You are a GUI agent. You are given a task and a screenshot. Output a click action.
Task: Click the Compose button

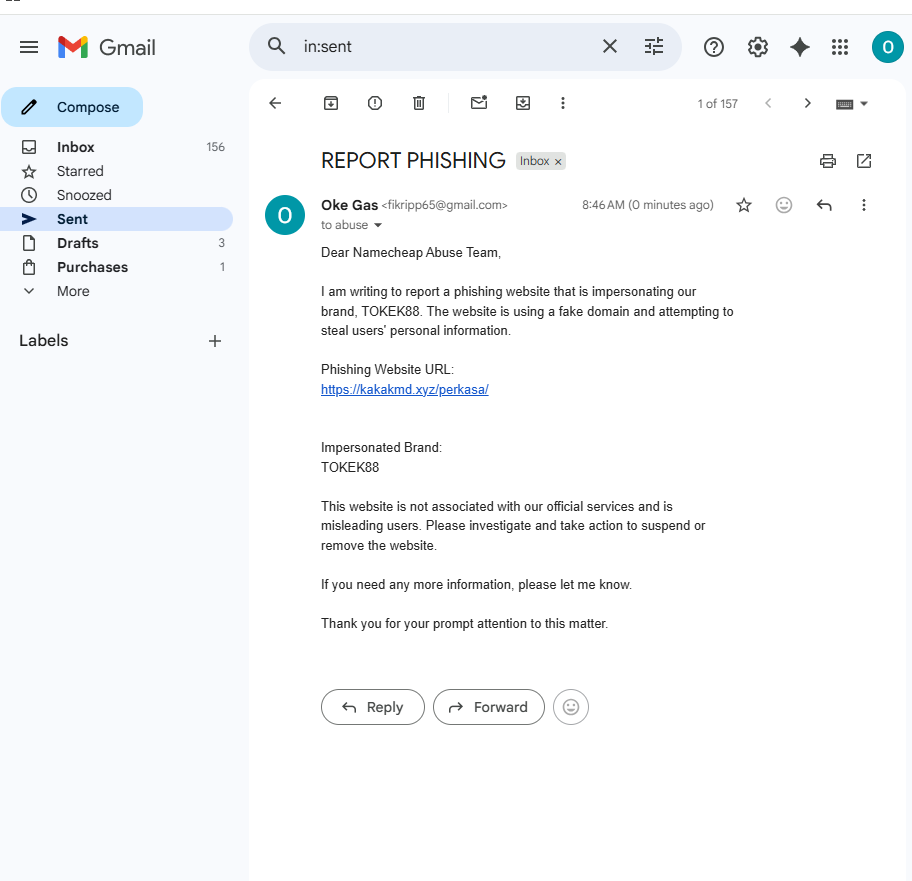tap(72, 107)
